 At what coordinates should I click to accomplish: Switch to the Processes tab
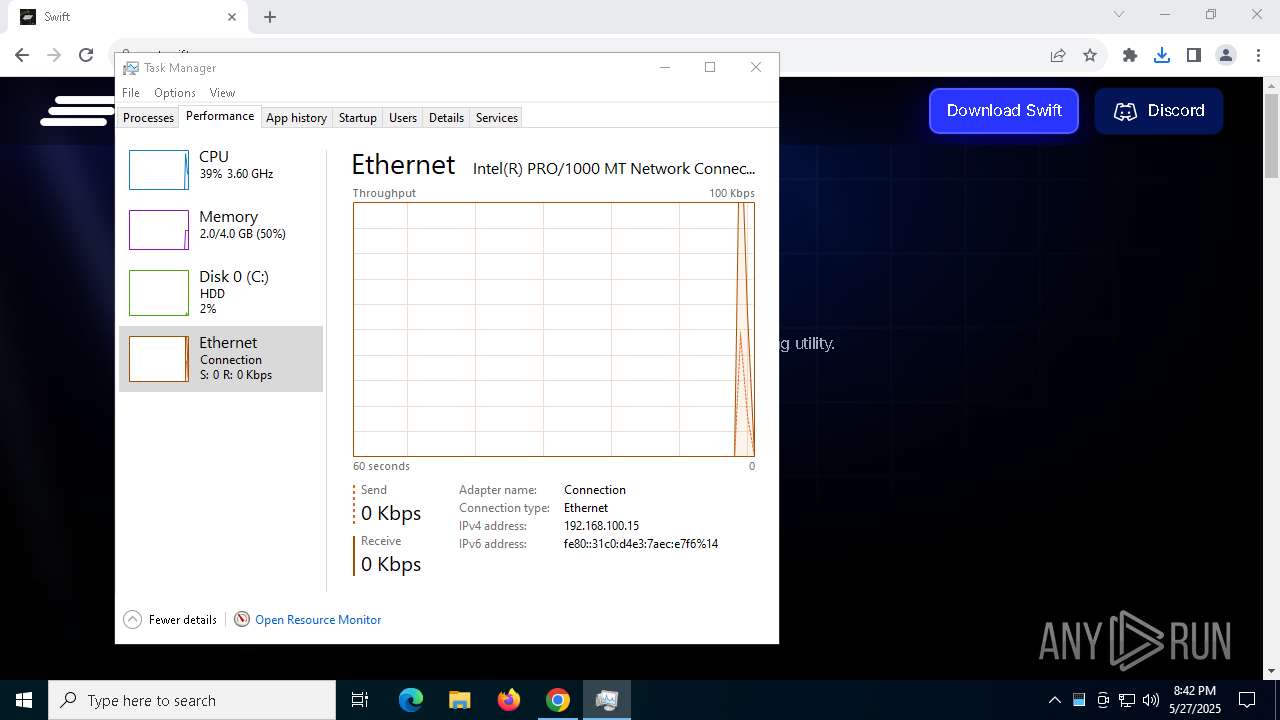point(149,118)
